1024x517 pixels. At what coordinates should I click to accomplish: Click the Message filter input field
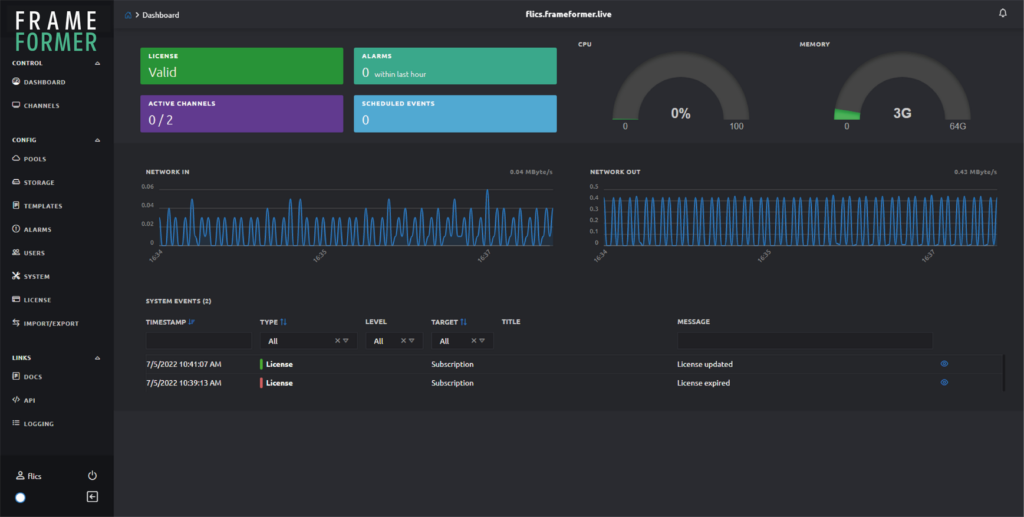coord(805,341)
